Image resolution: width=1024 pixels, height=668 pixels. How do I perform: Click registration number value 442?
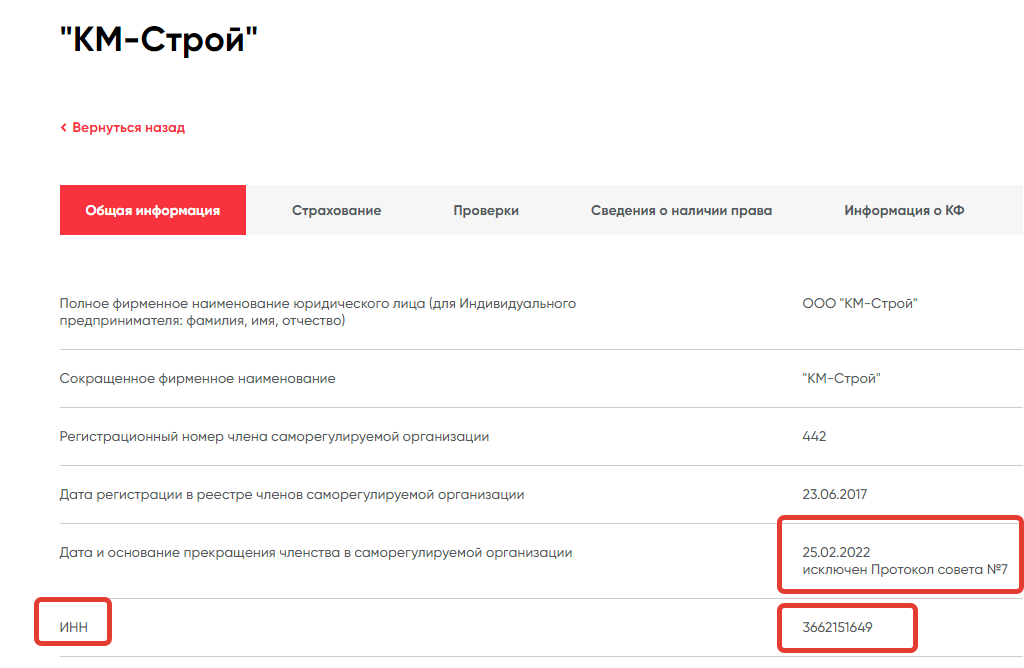pos(814,437)
